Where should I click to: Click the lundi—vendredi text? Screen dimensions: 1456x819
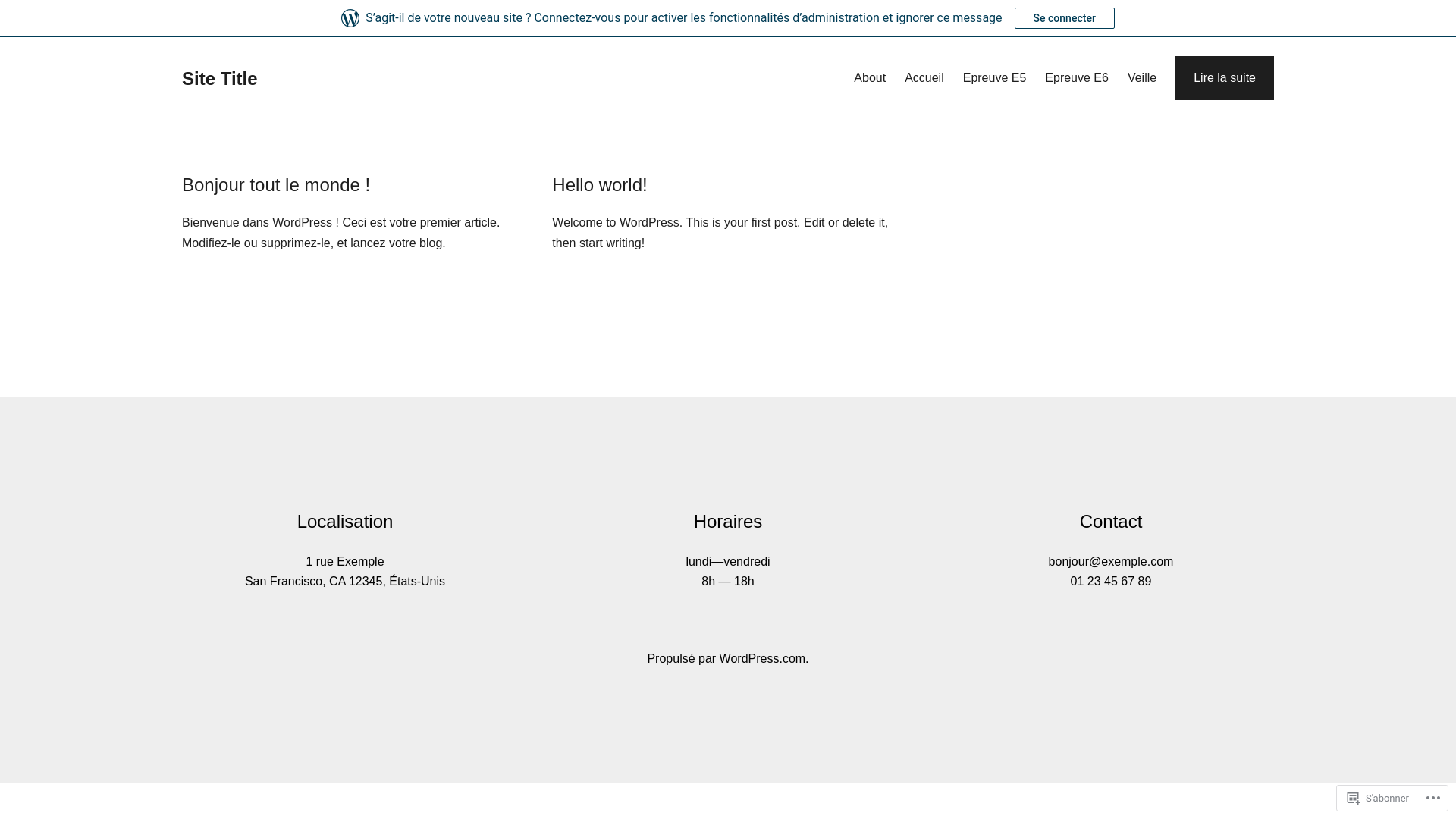click(727, 562)
